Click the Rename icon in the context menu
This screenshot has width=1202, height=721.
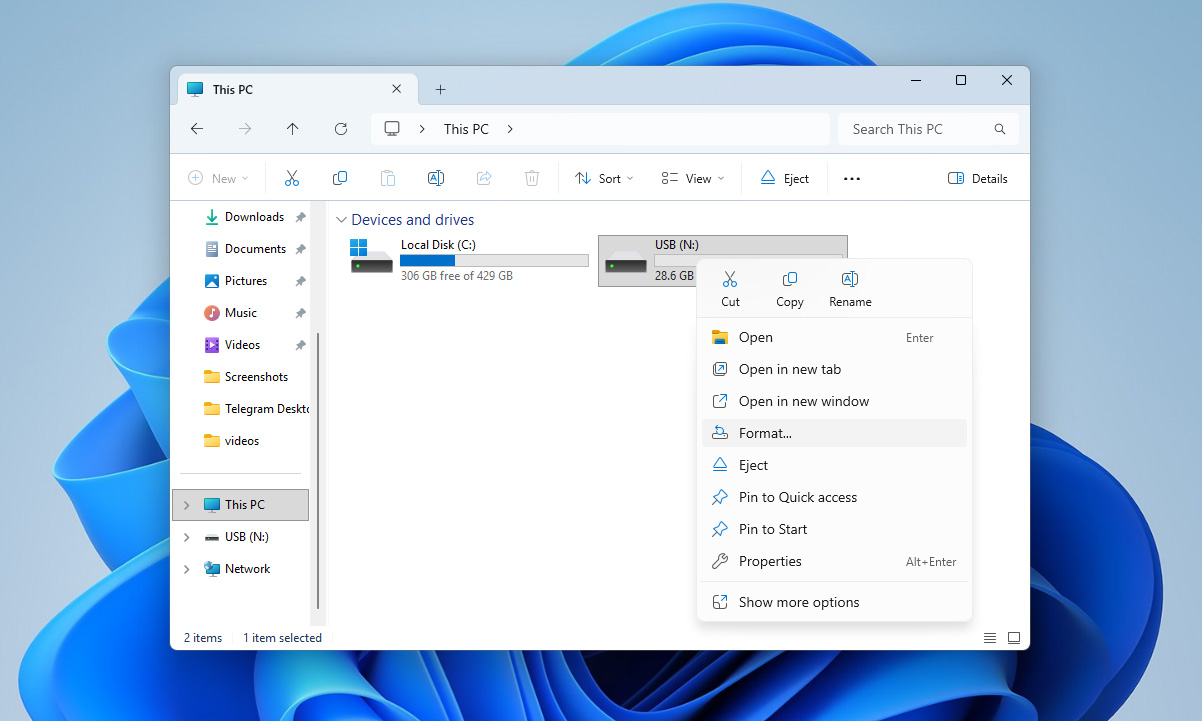pyautogui.click(x=849, y=288)
